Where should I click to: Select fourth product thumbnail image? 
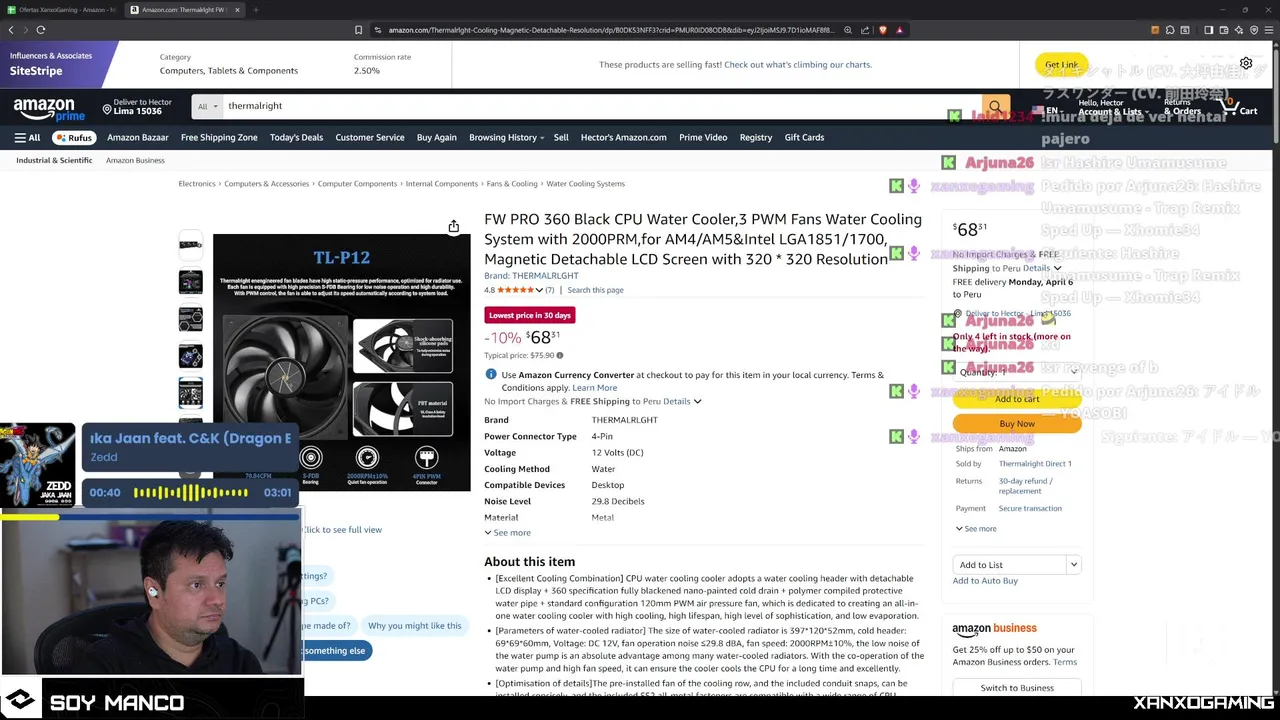pos(190,355)
